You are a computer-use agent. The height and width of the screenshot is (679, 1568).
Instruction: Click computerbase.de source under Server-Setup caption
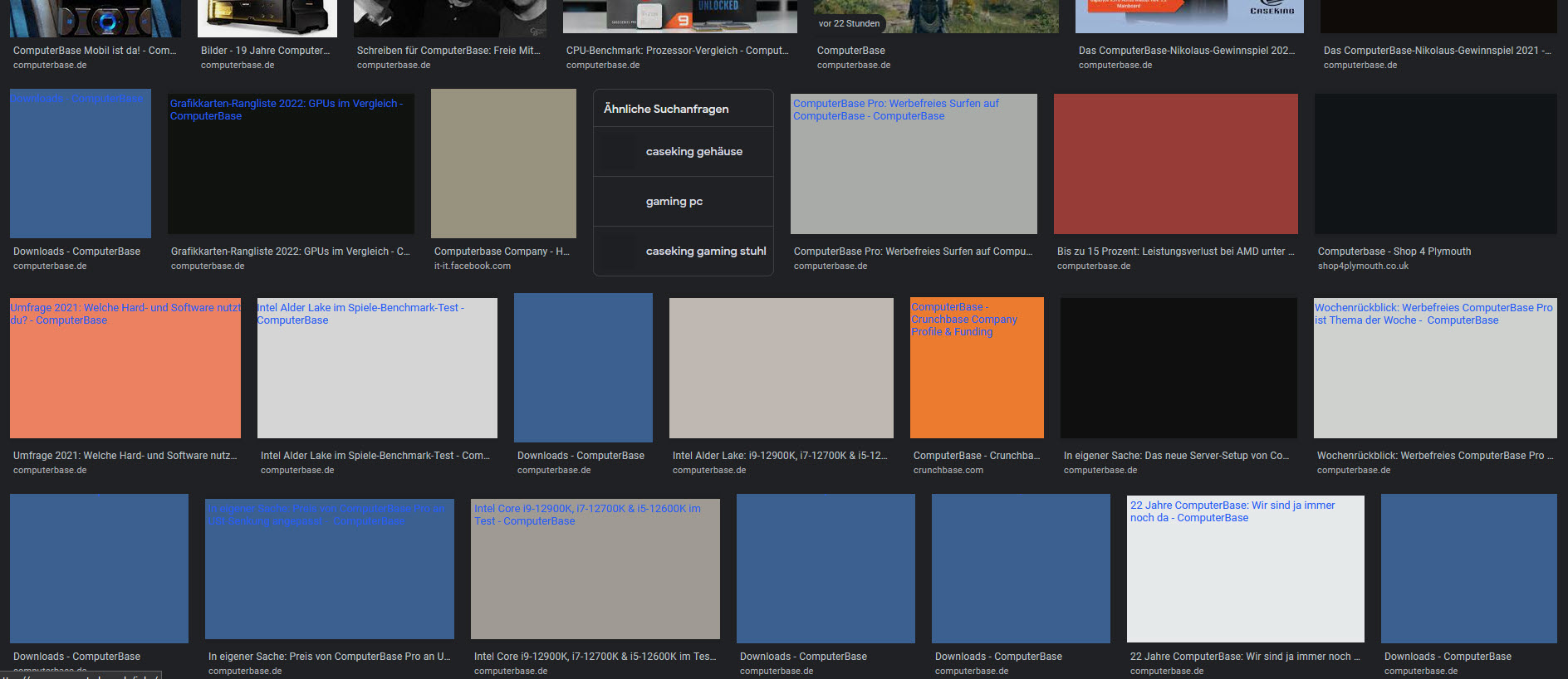pyautogui.click(x=1100, y=471)
